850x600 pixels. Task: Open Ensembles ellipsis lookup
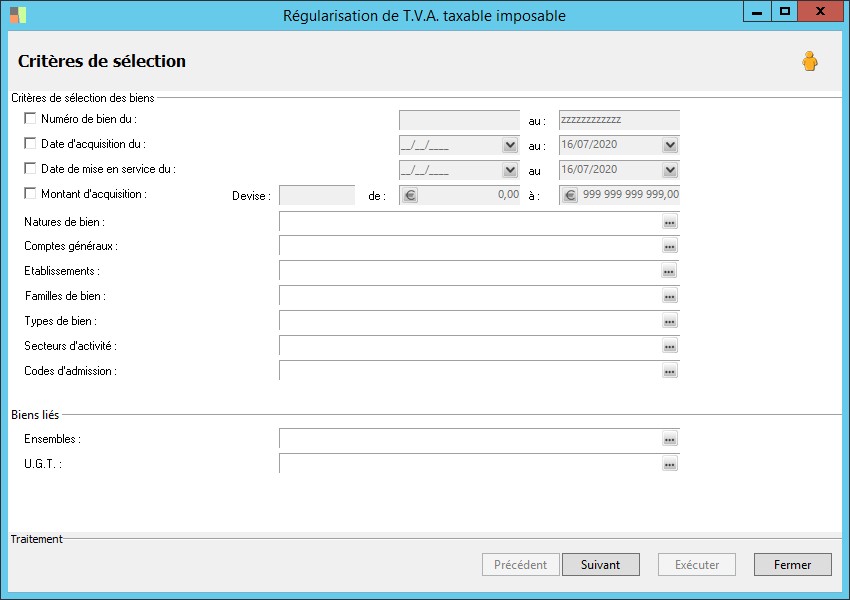[x=670, y=439]
